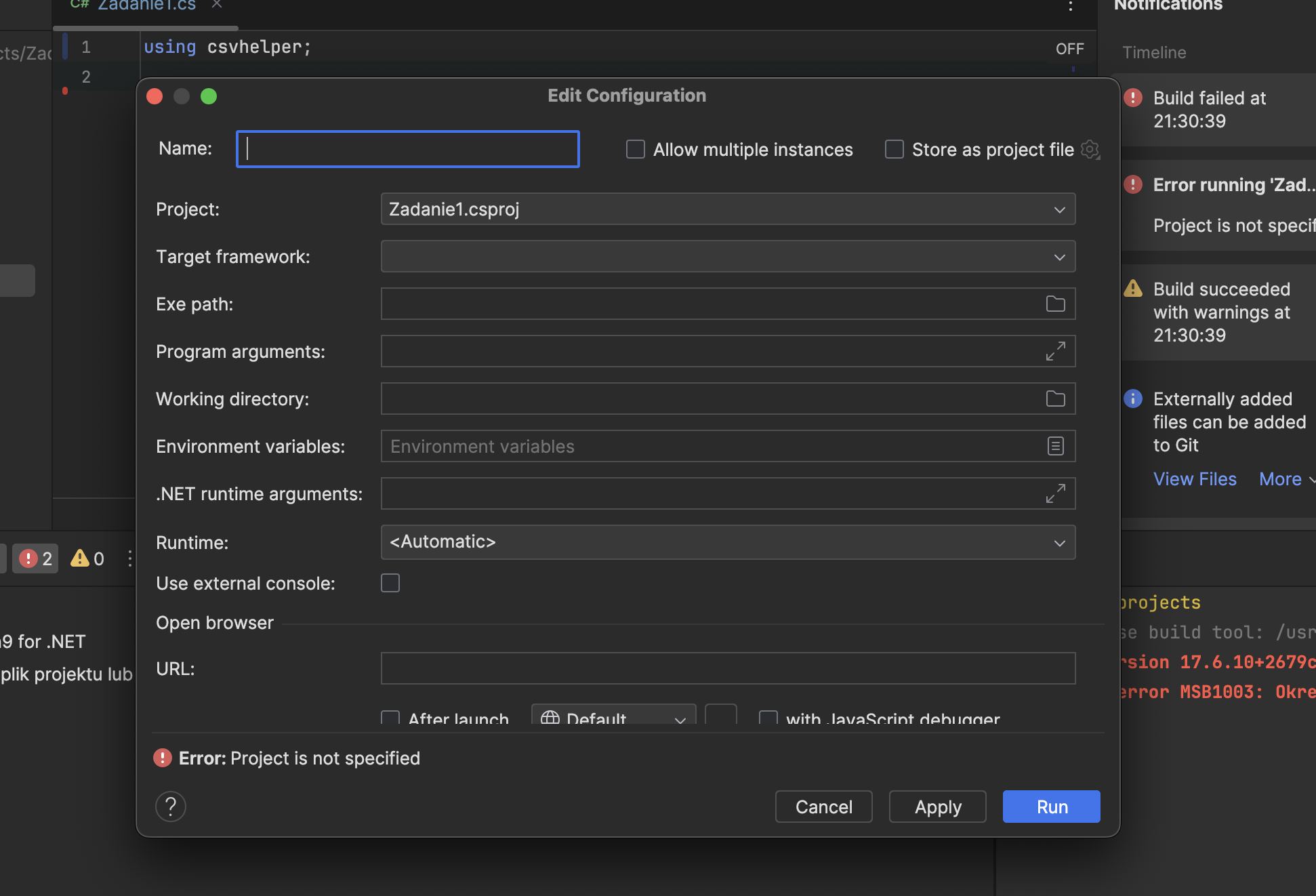Image resolution: width=1316 pixels, height=896 pixels.
Task: Enable Allow multiple instances
Action: point(635,149)
